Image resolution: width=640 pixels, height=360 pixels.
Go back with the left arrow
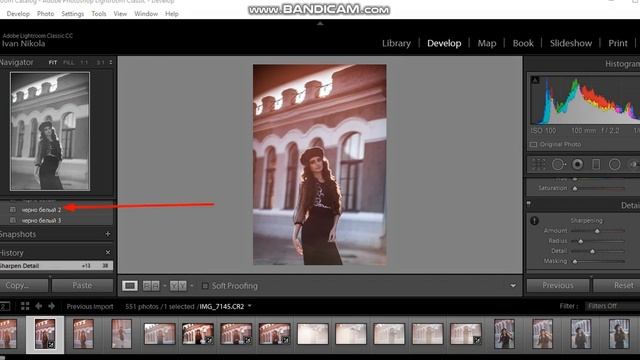38,306
